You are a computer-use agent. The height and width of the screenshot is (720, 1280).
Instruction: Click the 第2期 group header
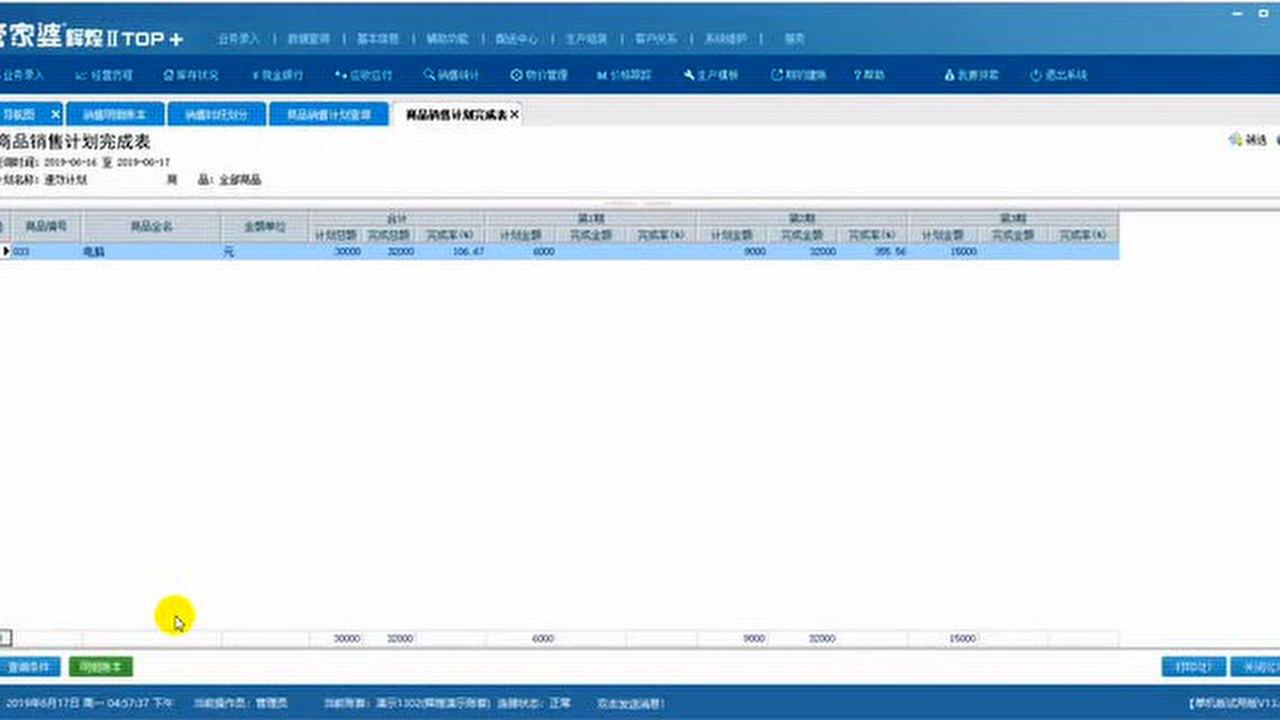point(803,217)
